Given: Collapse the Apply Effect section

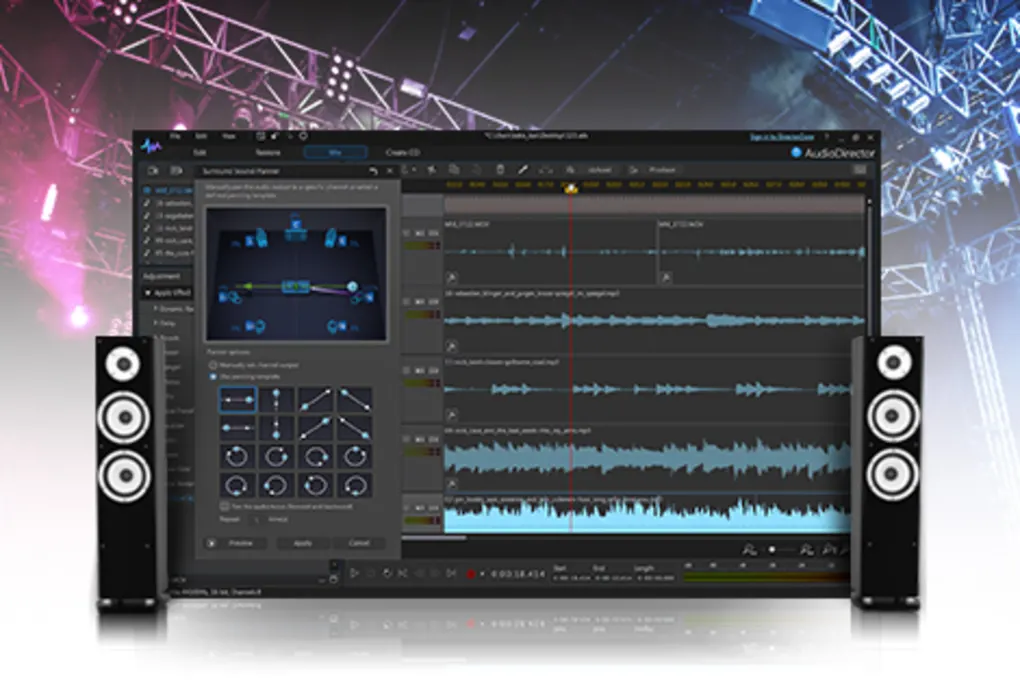Looking at the screenshot, I should (148, 293).
